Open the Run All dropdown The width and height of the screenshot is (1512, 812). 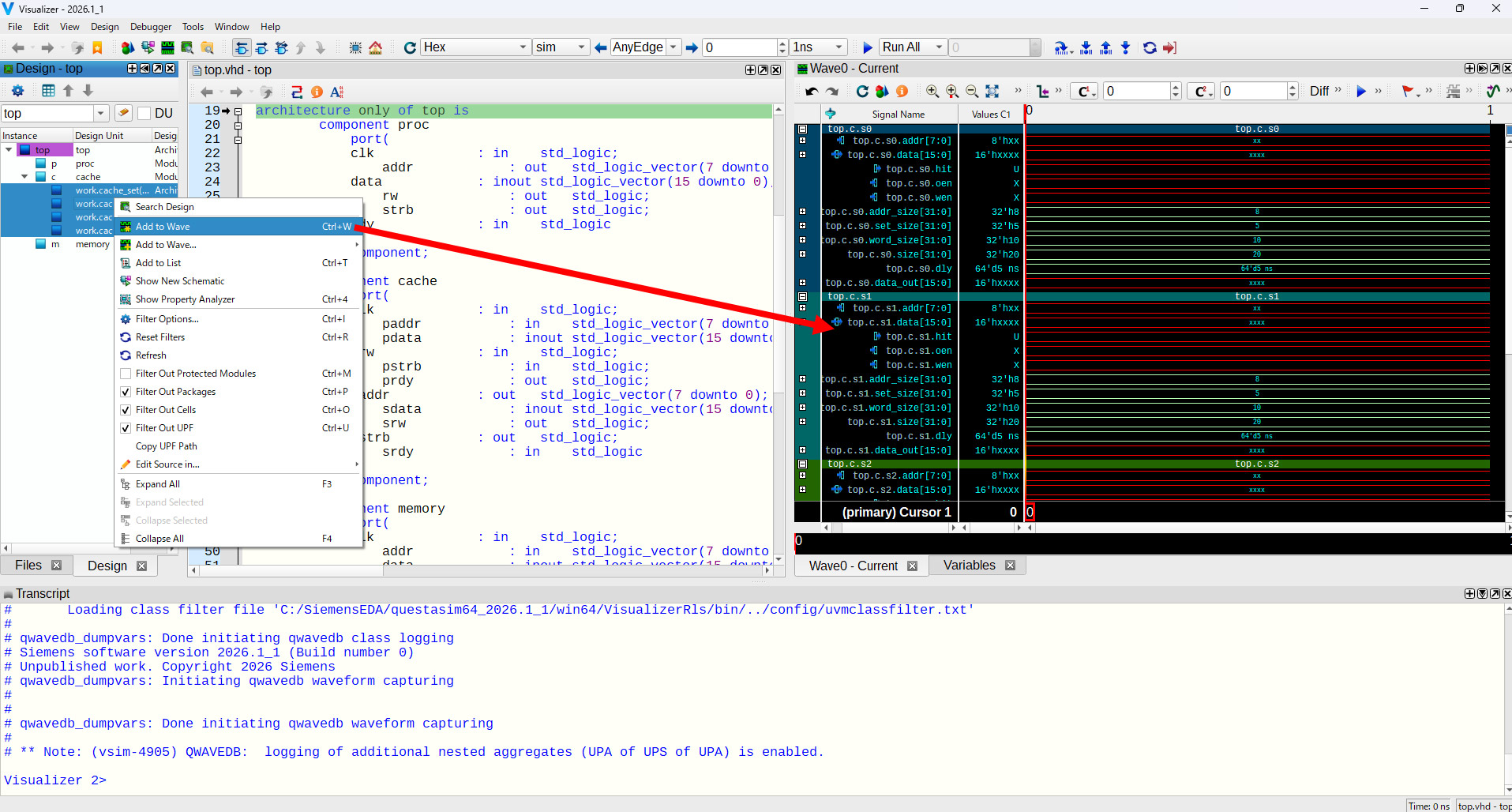coord(939,47)
